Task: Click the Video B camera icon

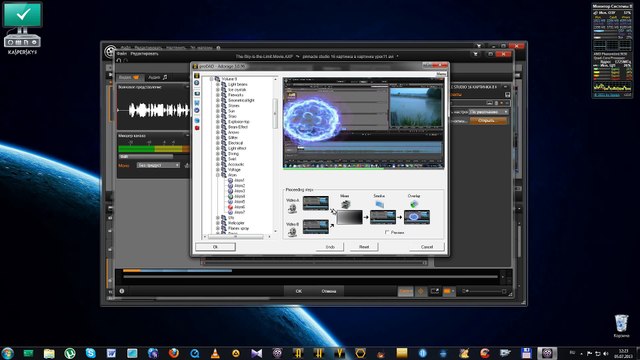Action: click(292, 232)
